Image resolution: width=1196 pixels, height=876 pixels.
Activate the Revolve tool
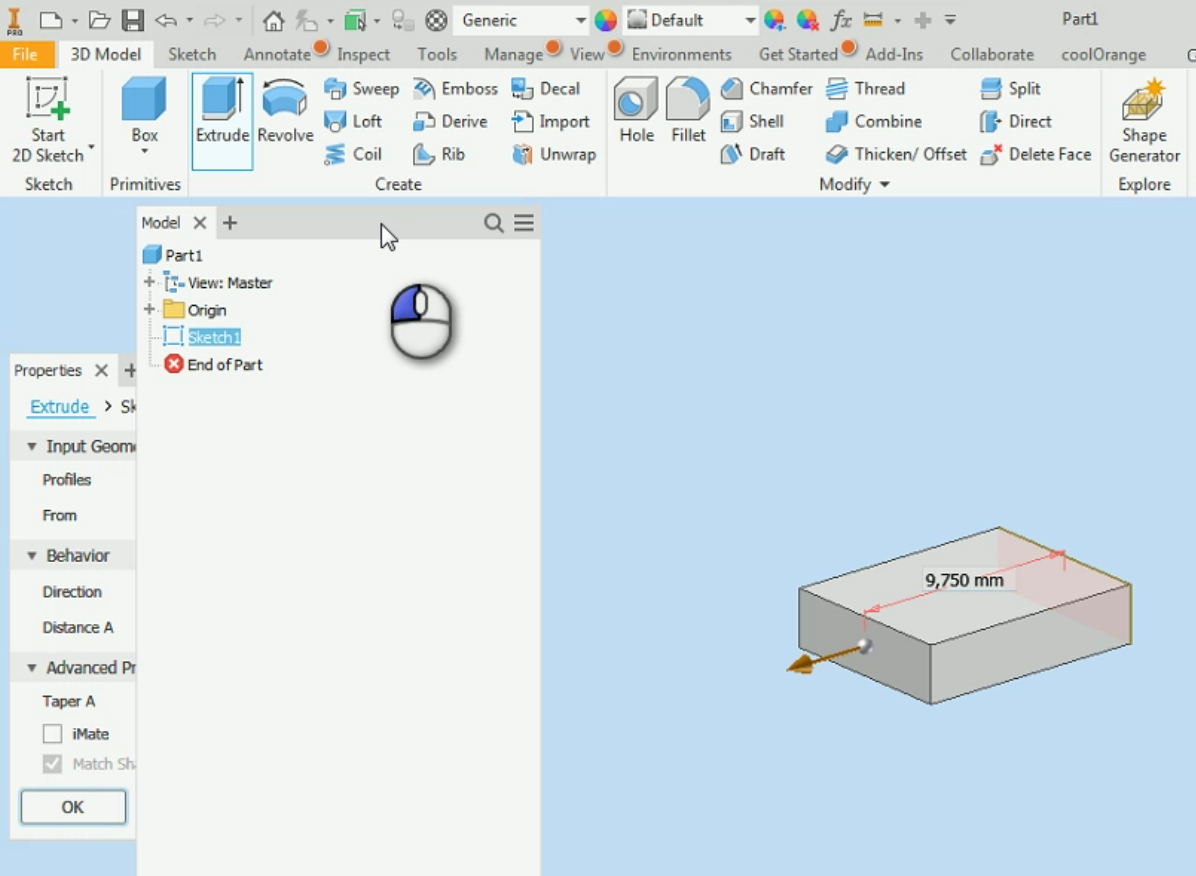pyautogui.click(x=285, y=112)
